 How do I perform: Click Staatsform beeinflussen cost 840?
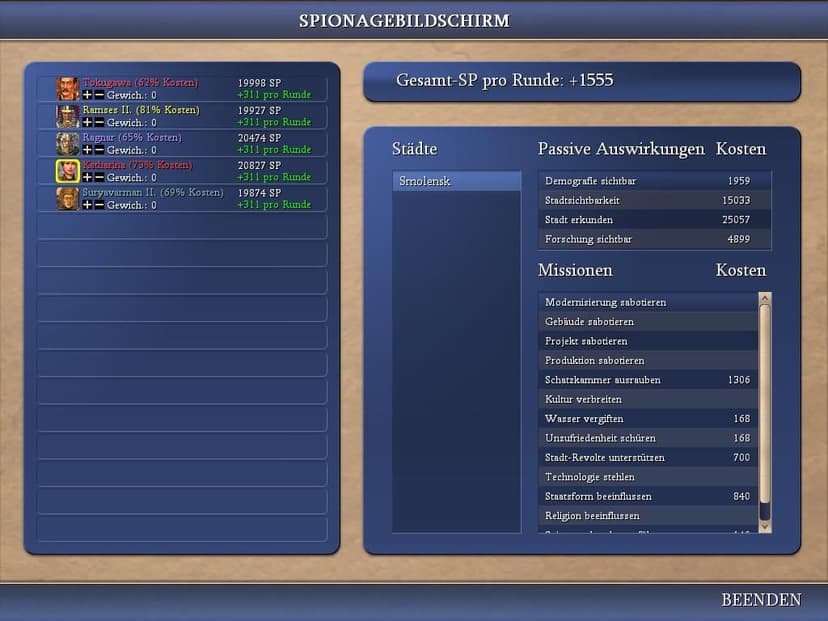point(741,496)
